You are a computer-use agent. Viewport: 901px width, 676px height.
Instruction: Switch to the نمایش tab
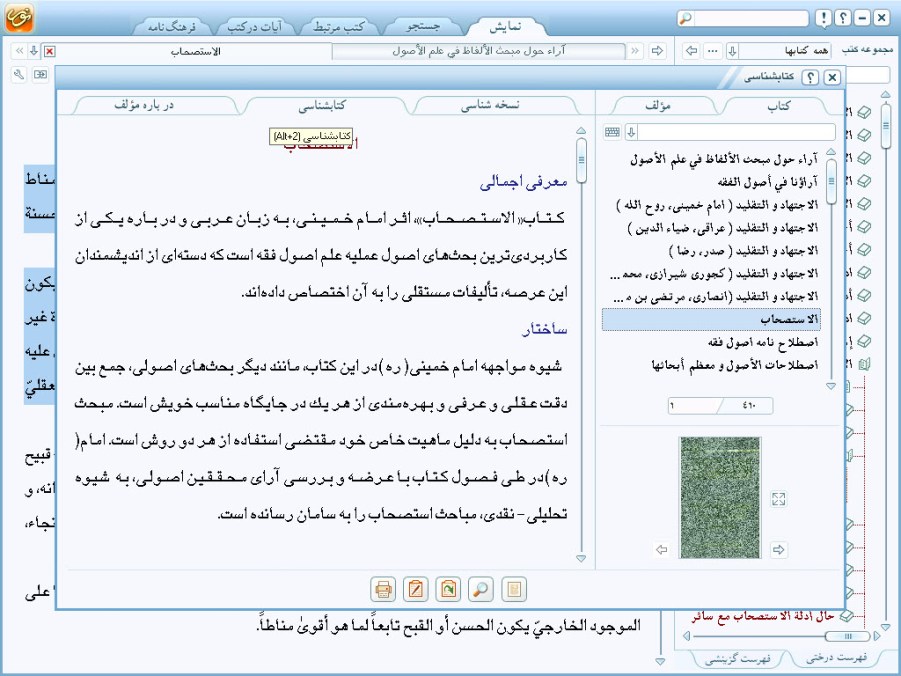pyautogui.click(x=505, y=26)
